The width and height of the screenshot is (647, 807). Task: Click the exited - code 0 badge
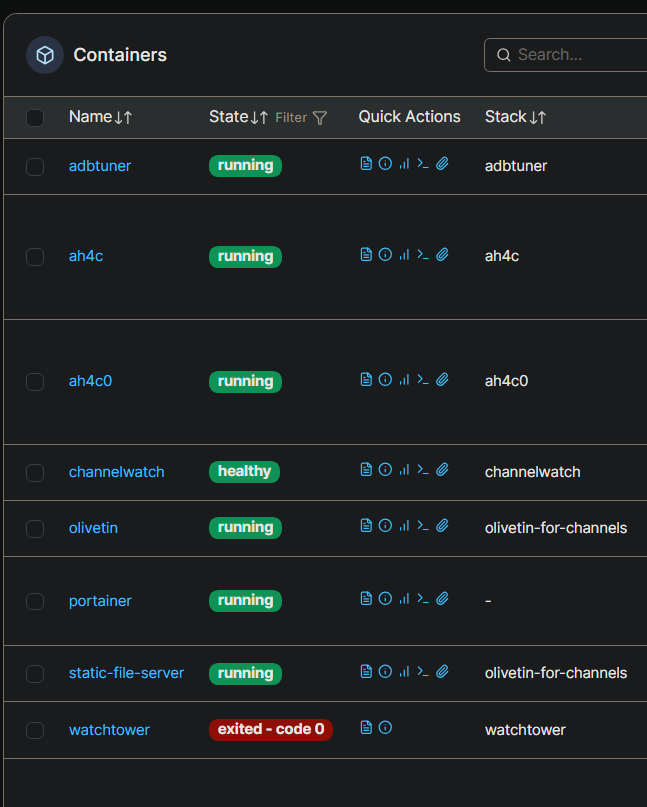tap(271, 730)
